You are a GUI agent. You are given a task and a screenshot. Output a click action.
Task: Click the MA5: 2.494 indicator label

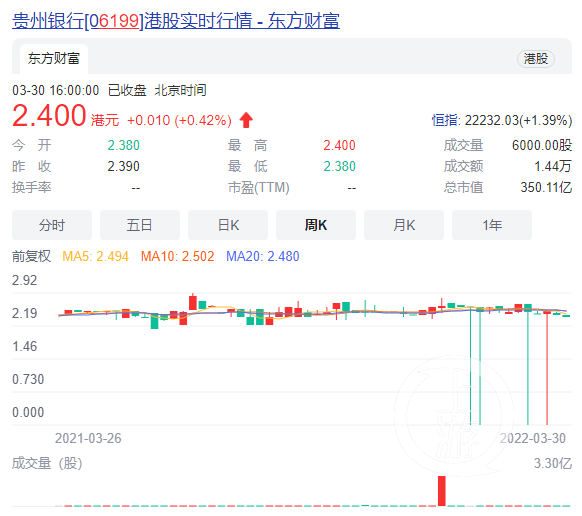point(95,256)
